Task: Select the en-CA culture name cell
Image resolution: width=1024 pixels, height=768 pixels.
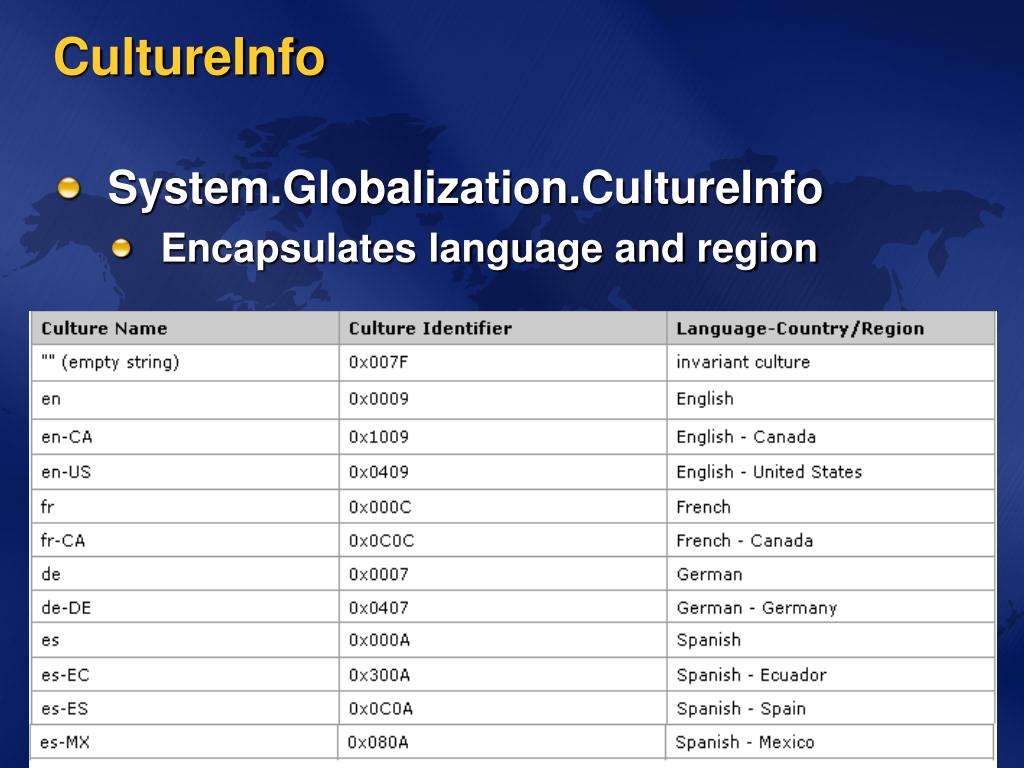Action: pyautogui.click(x=185, y=437)
